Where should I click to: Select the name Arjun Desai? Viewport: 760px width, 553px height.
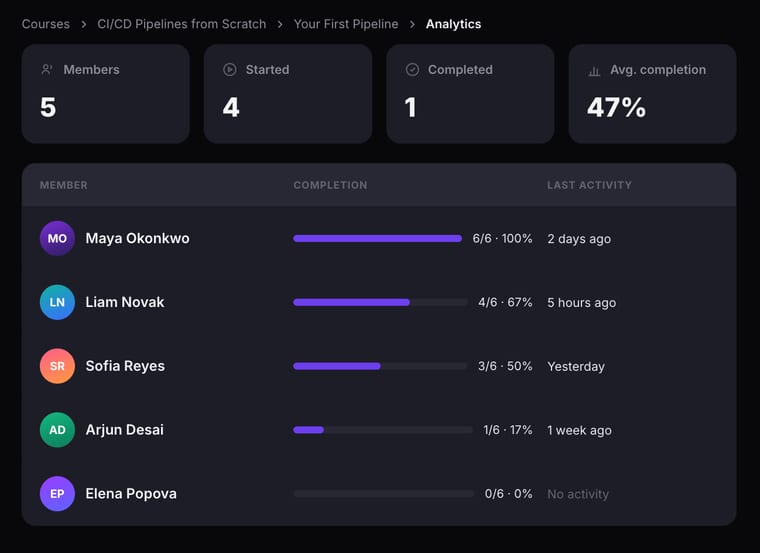[125, 430]
